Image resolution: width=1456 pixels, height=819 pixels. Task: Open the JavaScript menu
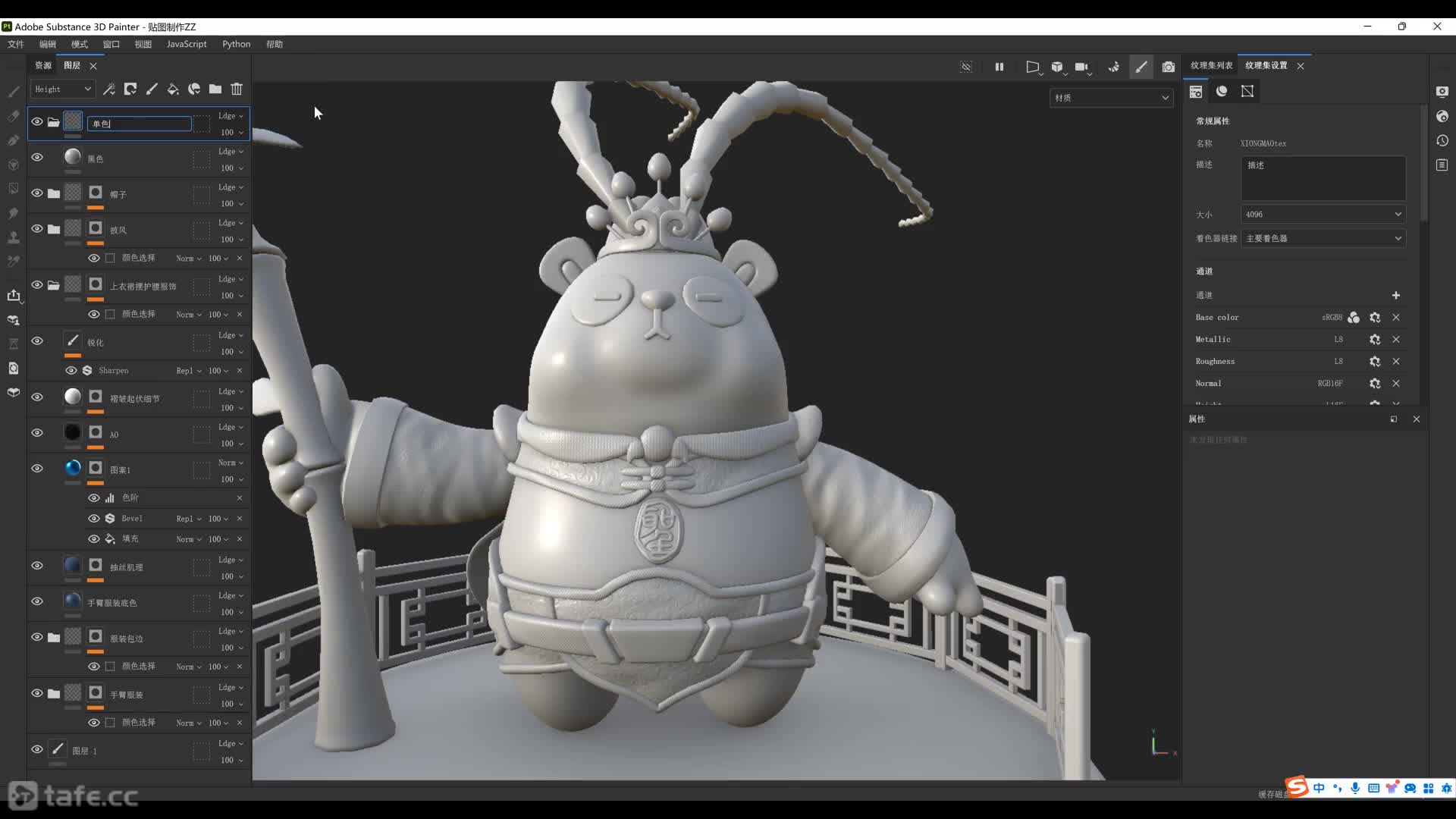187,44
